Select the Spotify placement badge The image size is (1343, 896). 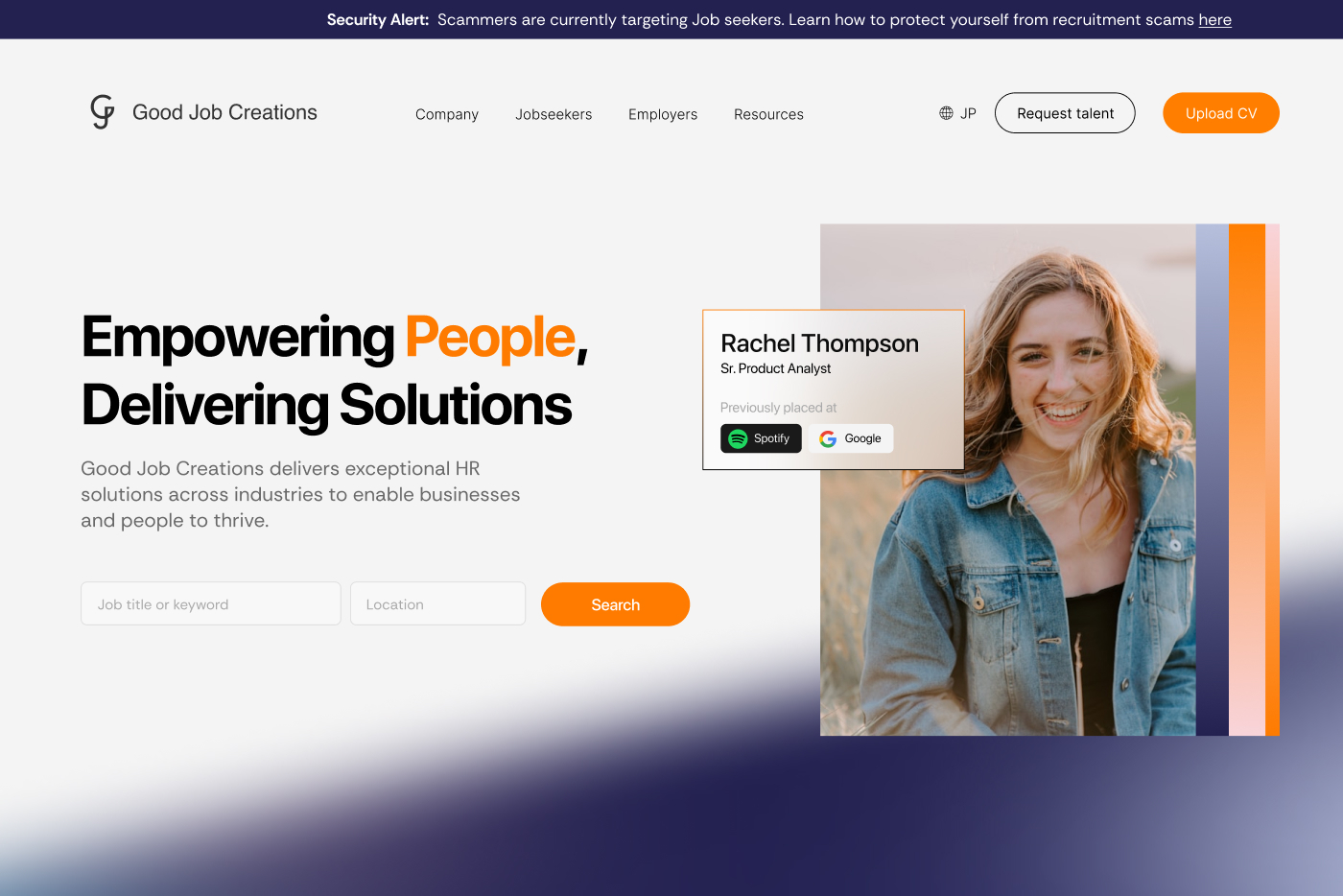pyautogui.click(x=761, y=438)
